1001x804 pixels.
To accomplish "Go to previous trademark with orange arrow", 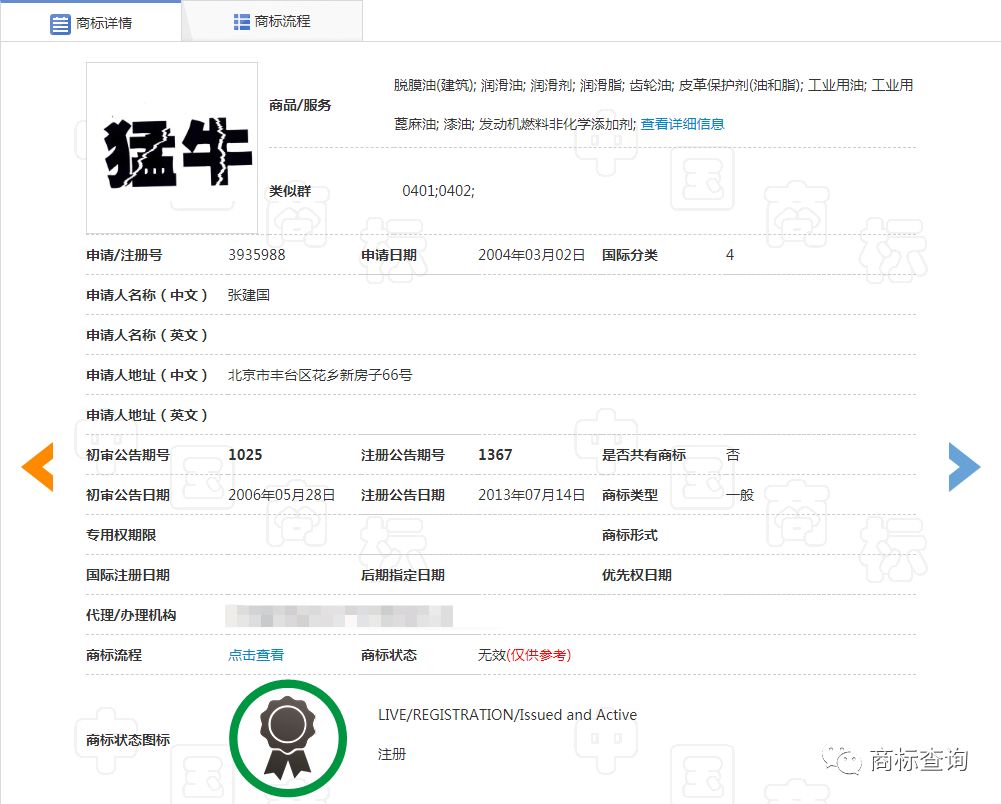I will click(x=38, y=467).
